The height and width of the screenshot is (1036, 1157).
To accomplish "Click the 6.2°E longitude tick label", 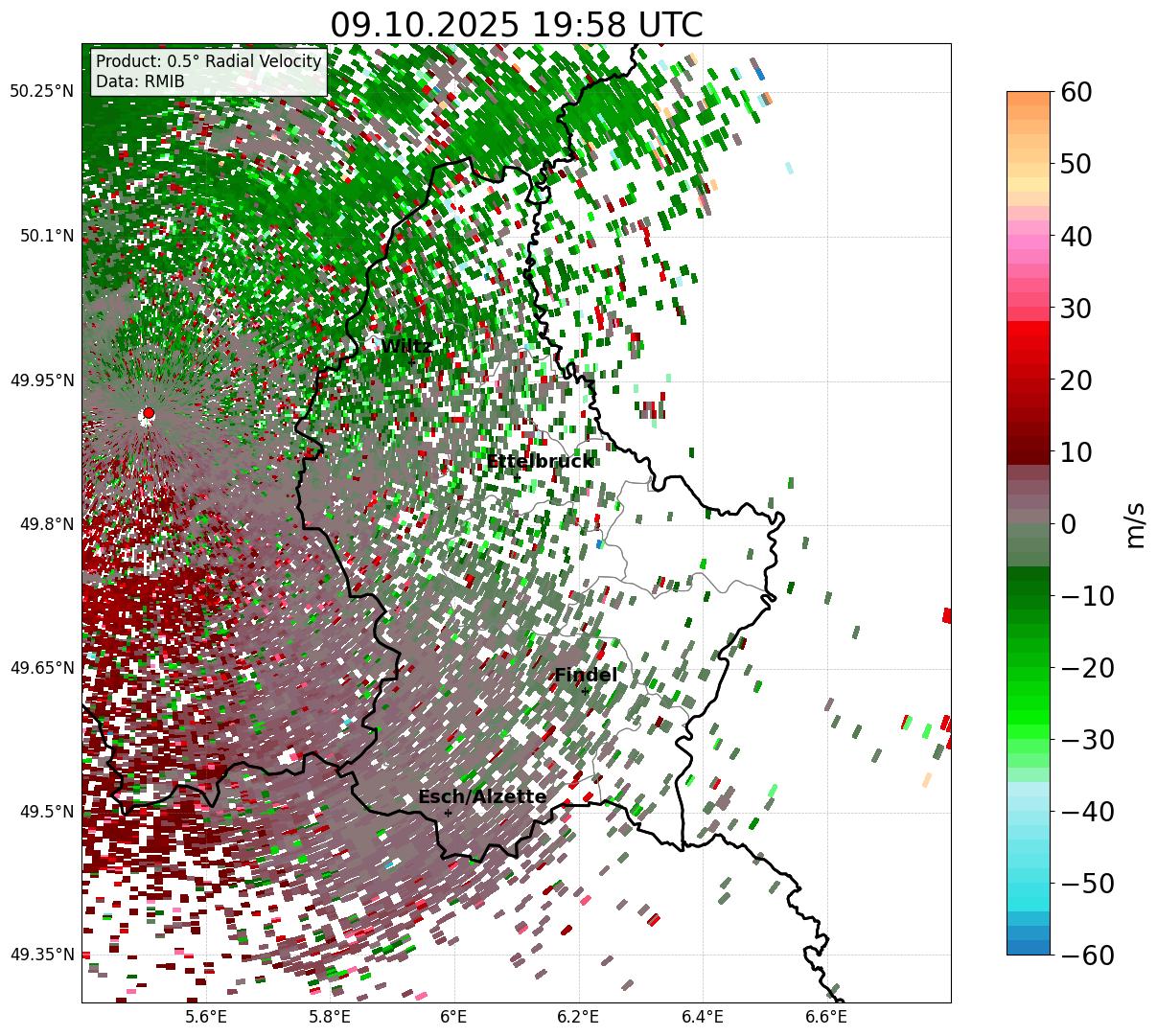I will coord(579,1017).
